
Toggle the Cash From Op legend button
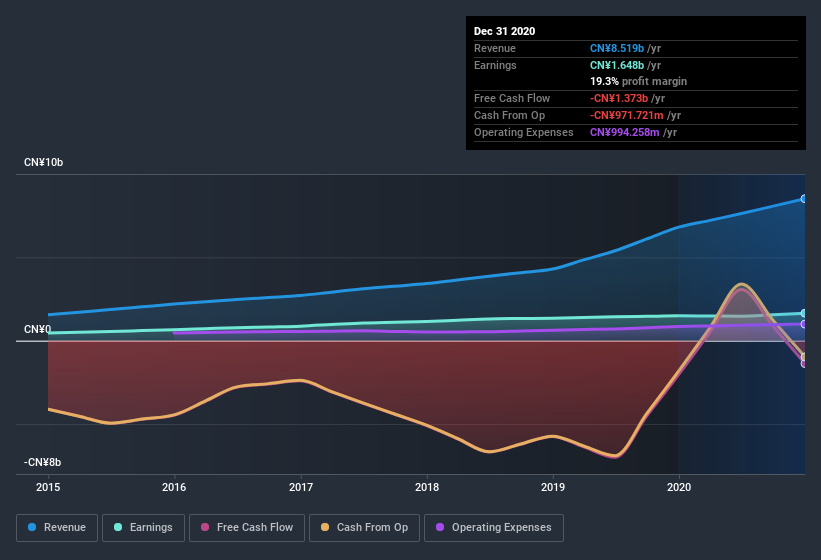point(364,528)
